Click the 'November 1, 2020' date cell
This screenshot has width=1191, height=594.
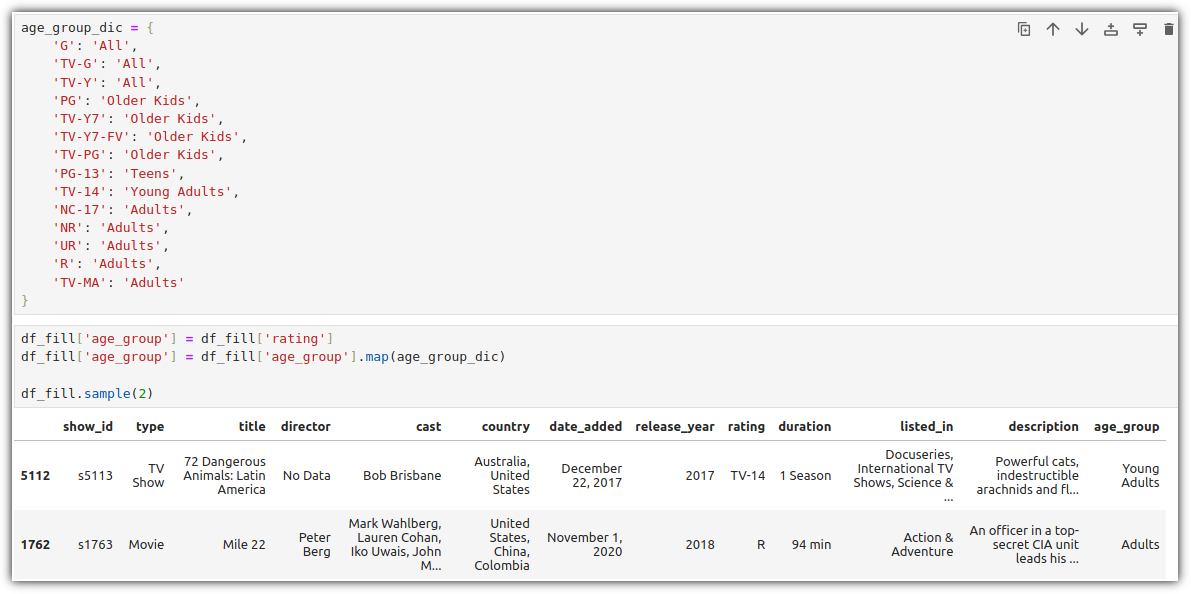584,545
